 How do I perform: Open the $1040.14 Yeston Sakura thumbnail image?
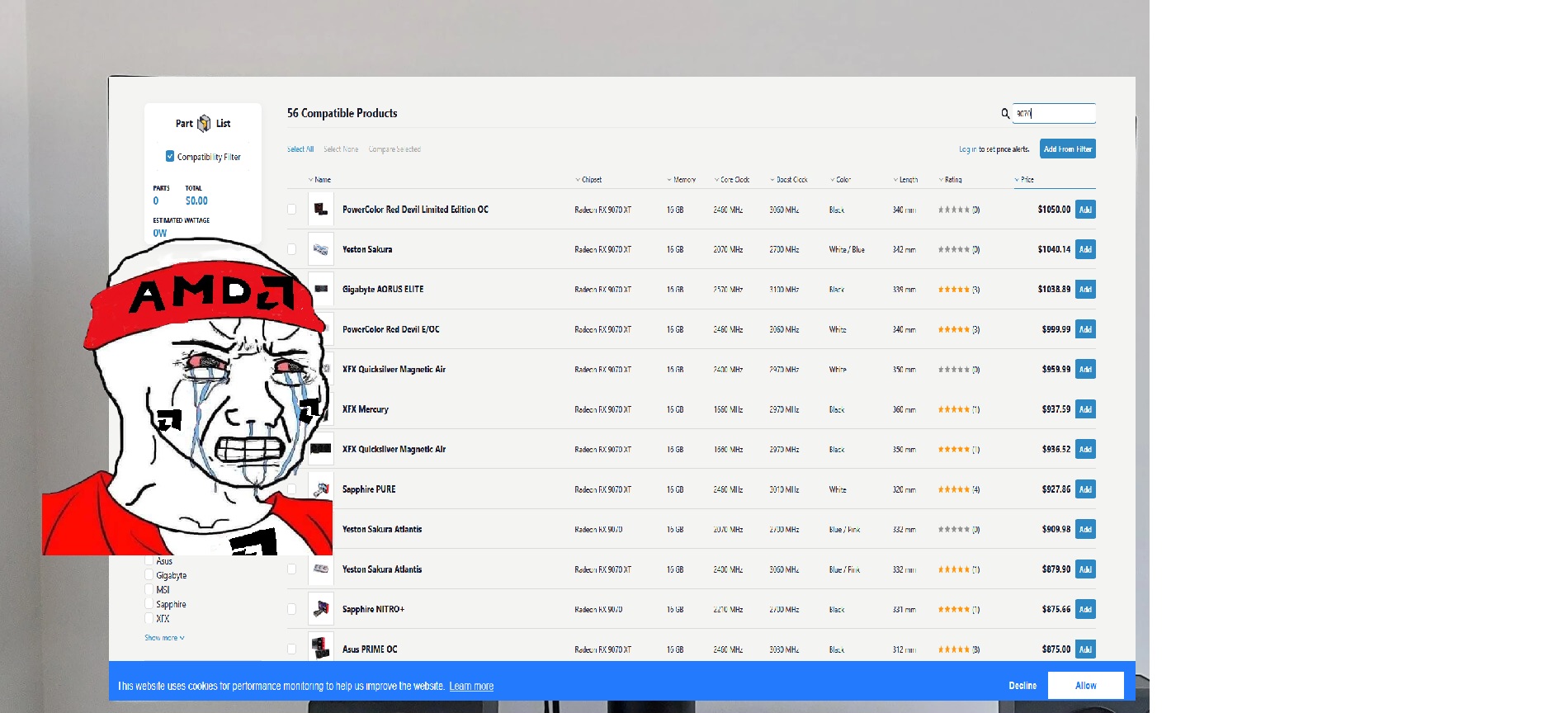coord(321,249)
